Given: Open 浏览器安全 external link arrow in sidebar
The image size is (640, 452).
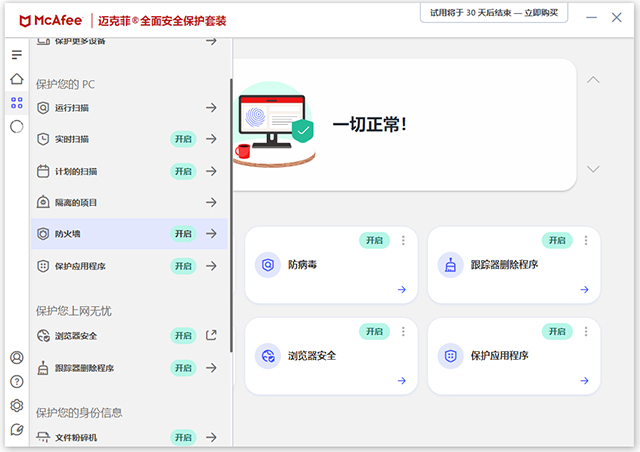Looking at the screenshot, I should [211, 335].
